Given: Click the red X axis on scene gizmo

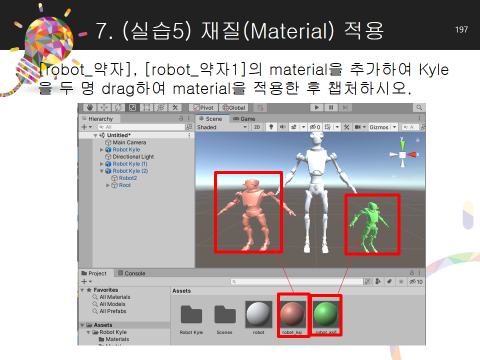Looking at the screenshot, I should 413,155.
